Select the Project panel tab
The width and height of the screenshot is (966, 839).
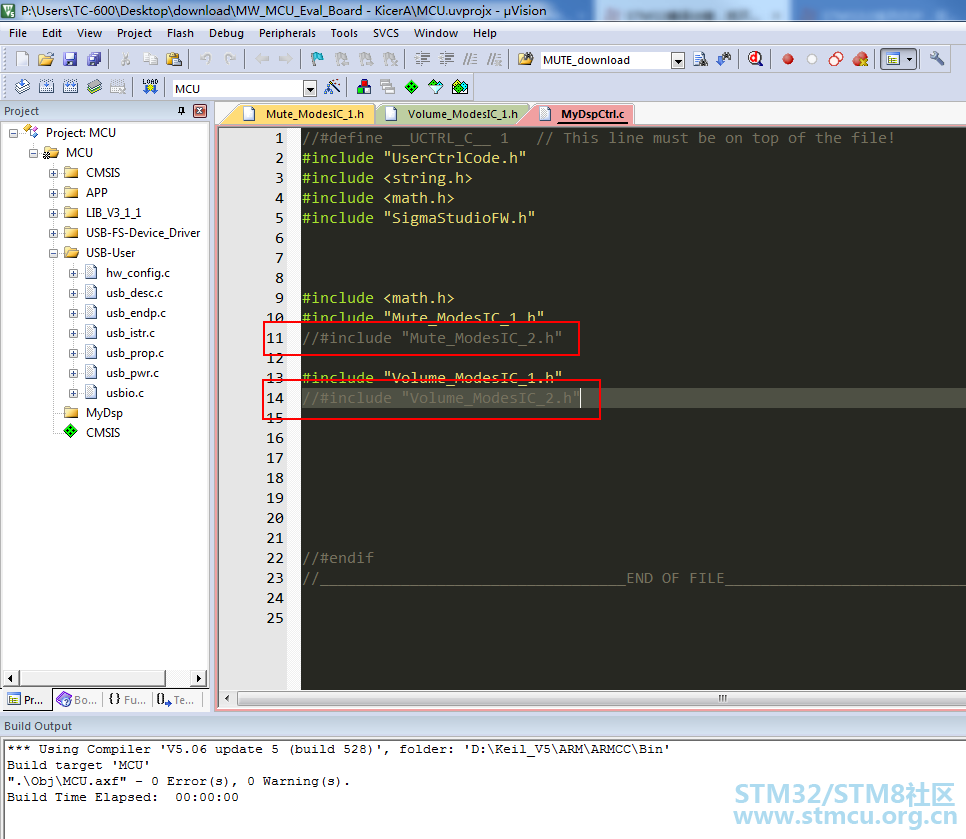pyautogui.click(x=26, y=700)
